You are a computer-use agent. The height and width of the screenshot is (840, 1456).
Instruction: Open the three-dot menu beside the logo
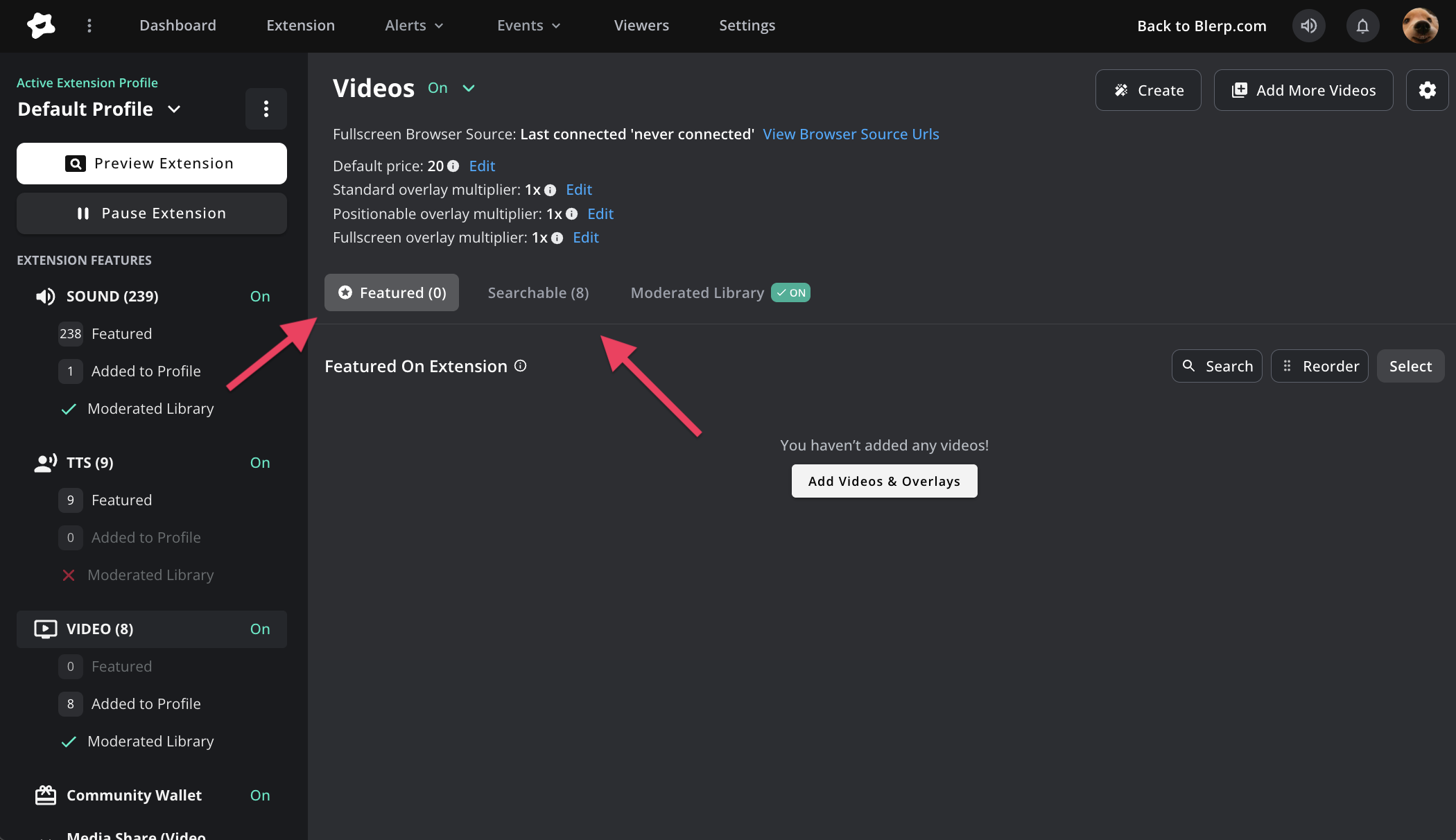tap(89, 26)
